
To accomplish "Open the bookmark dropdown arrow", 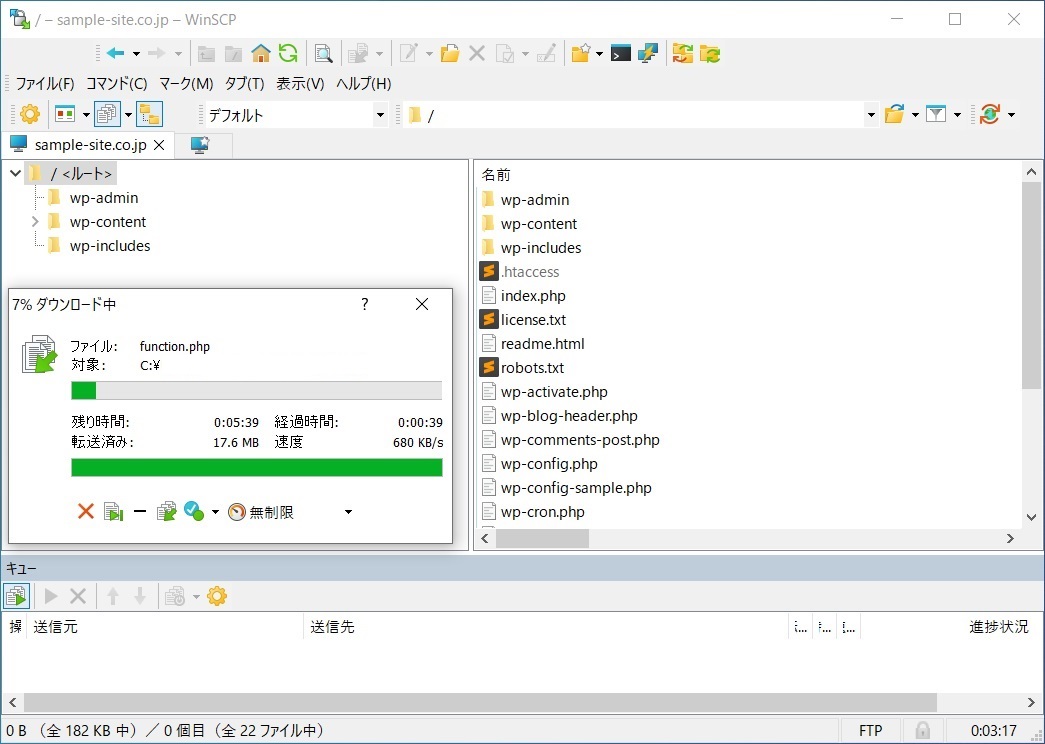I will pyautogui.click(x=598, y=53).
